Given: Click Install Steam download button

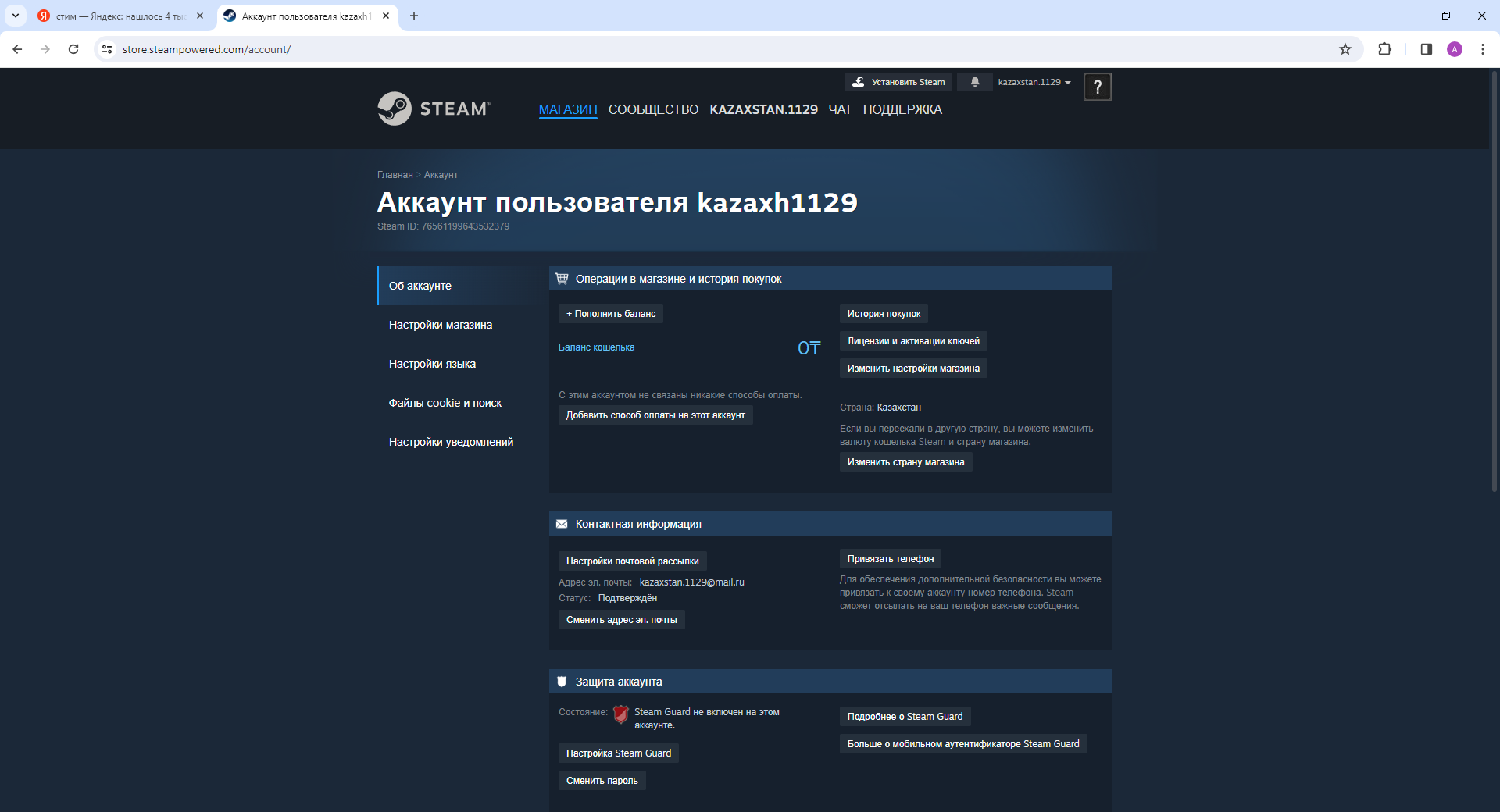Looking at the screenshot, I should coord(898,82).
